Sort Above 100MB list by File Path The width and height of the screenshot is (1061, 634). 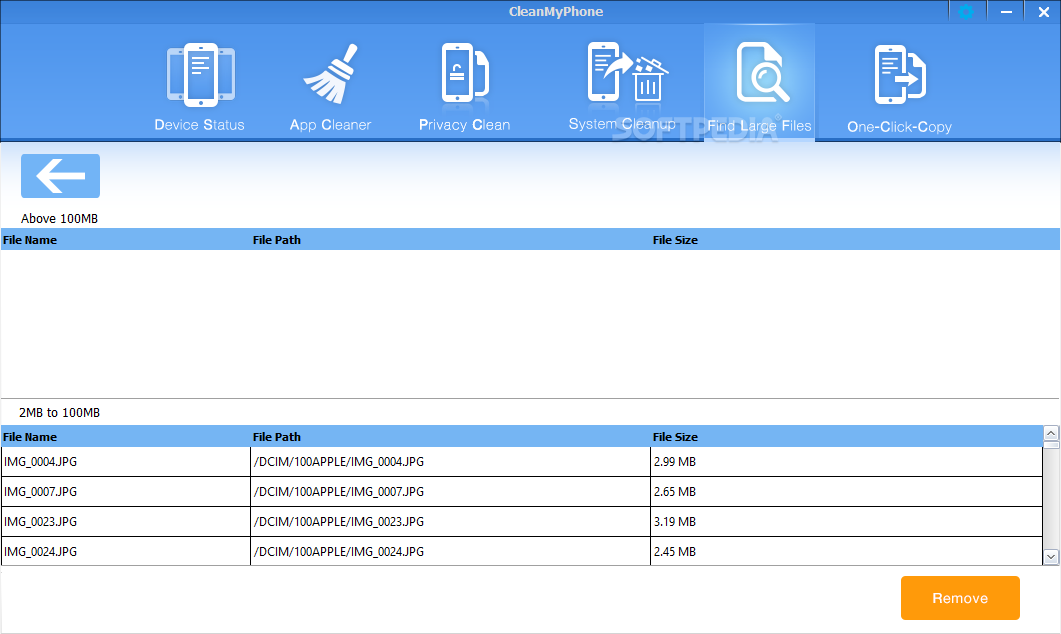click(x=277, y=240)
